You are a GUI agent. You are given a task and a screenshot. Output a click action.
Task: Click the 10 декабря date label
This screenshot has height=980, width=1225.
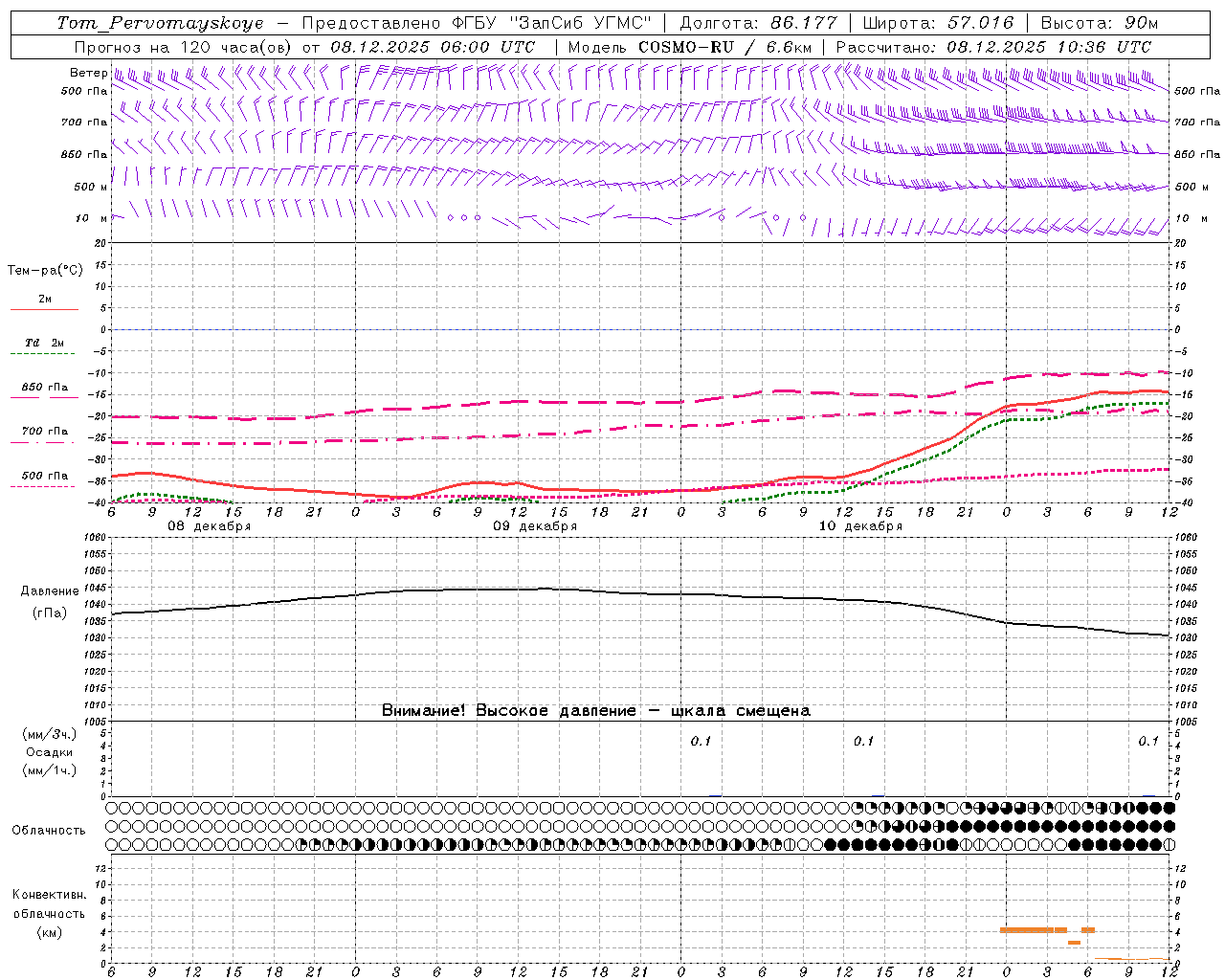(x=860, y=526)
